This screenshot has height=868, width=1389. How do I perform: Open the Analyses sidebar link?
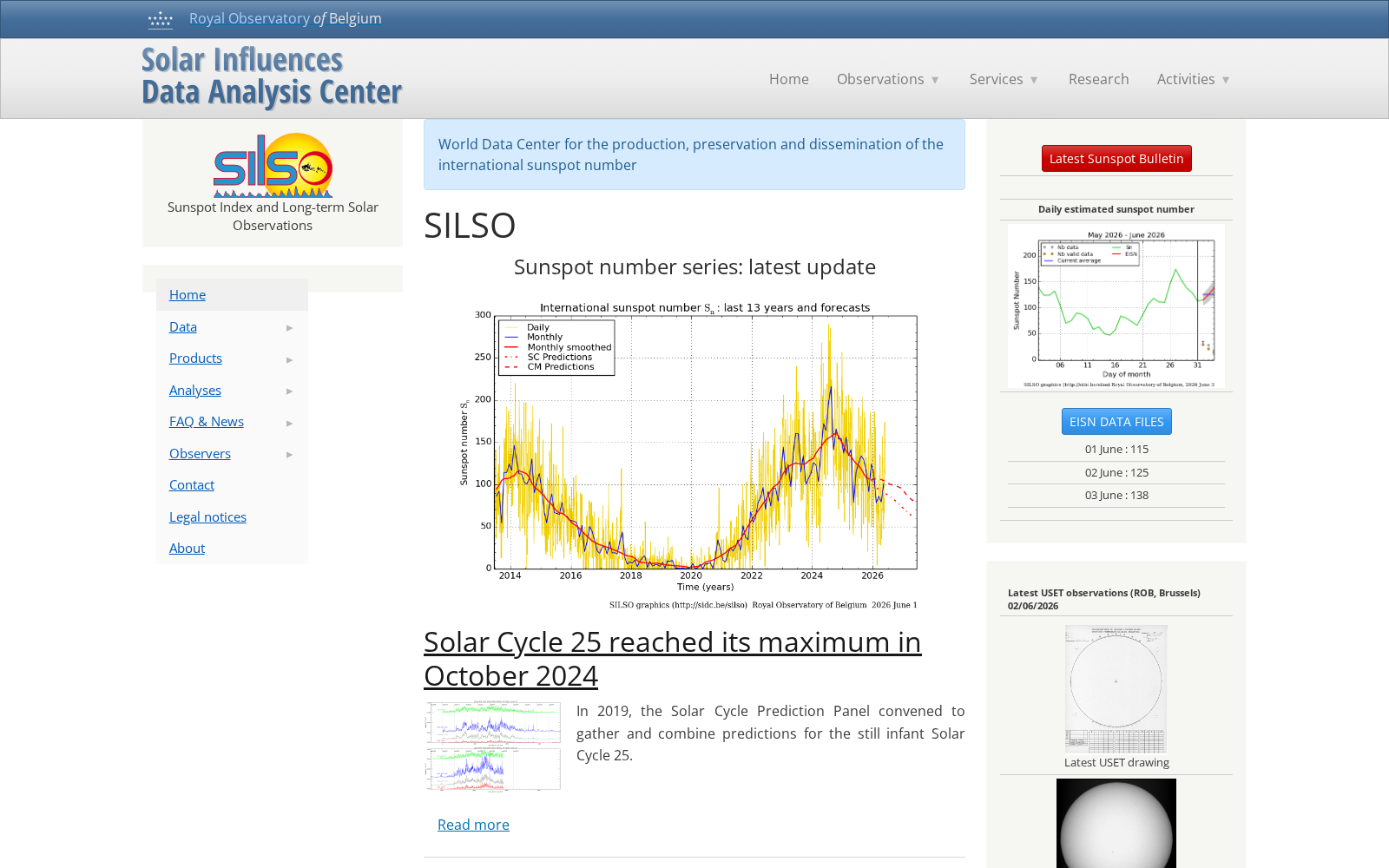[195, 390]
